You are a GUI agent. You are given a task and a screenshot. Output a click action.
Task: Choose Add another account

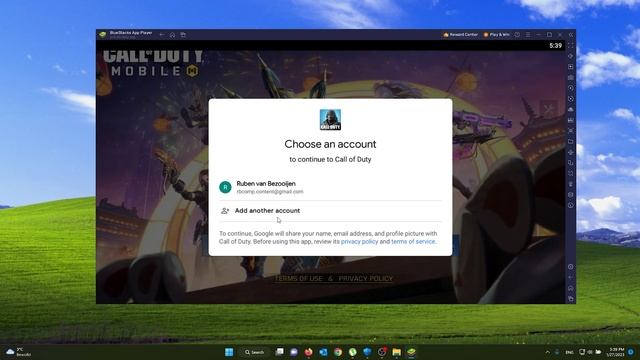click(x=330, y=211)
